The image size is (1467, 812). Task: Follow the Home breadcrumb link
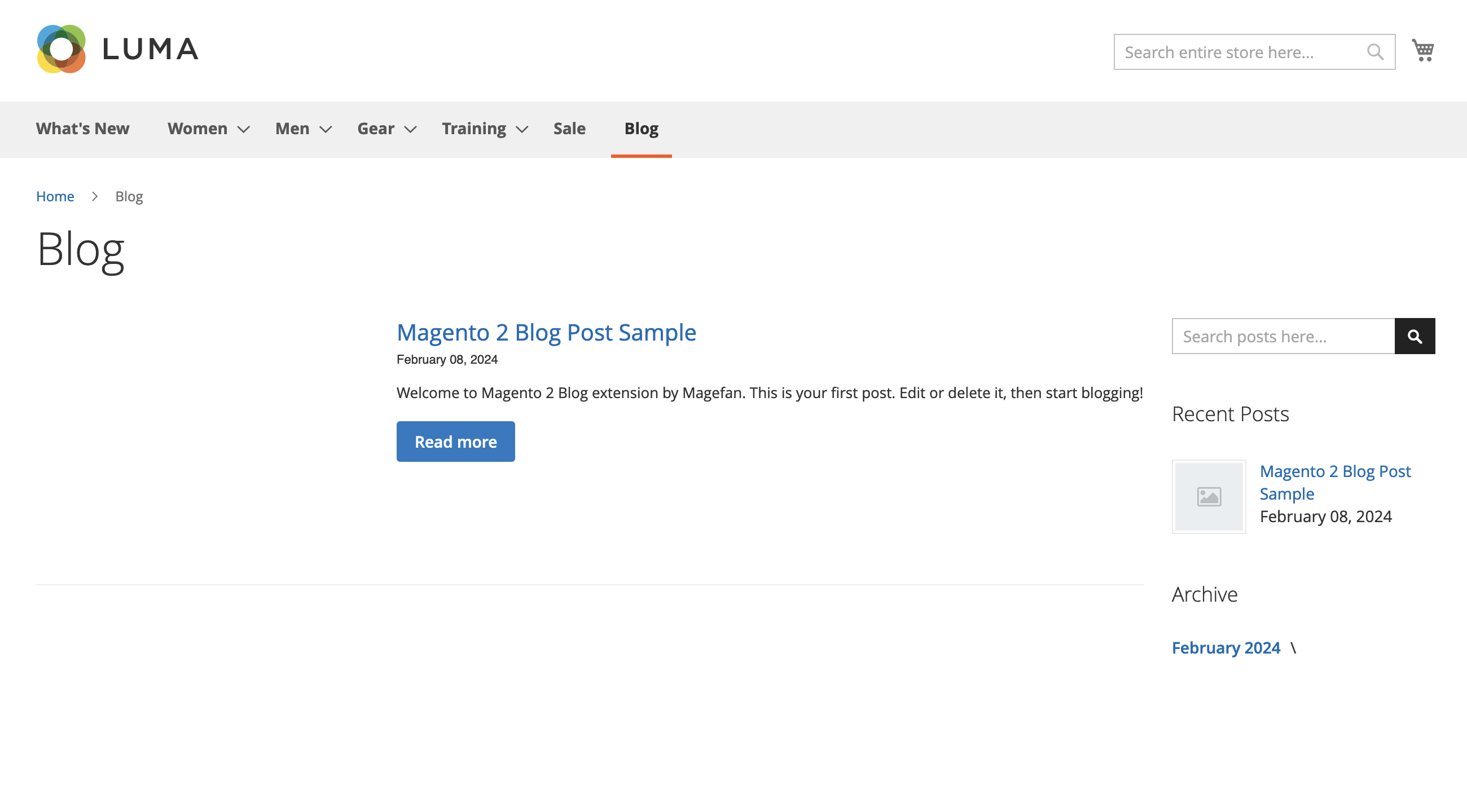point(55,196)
